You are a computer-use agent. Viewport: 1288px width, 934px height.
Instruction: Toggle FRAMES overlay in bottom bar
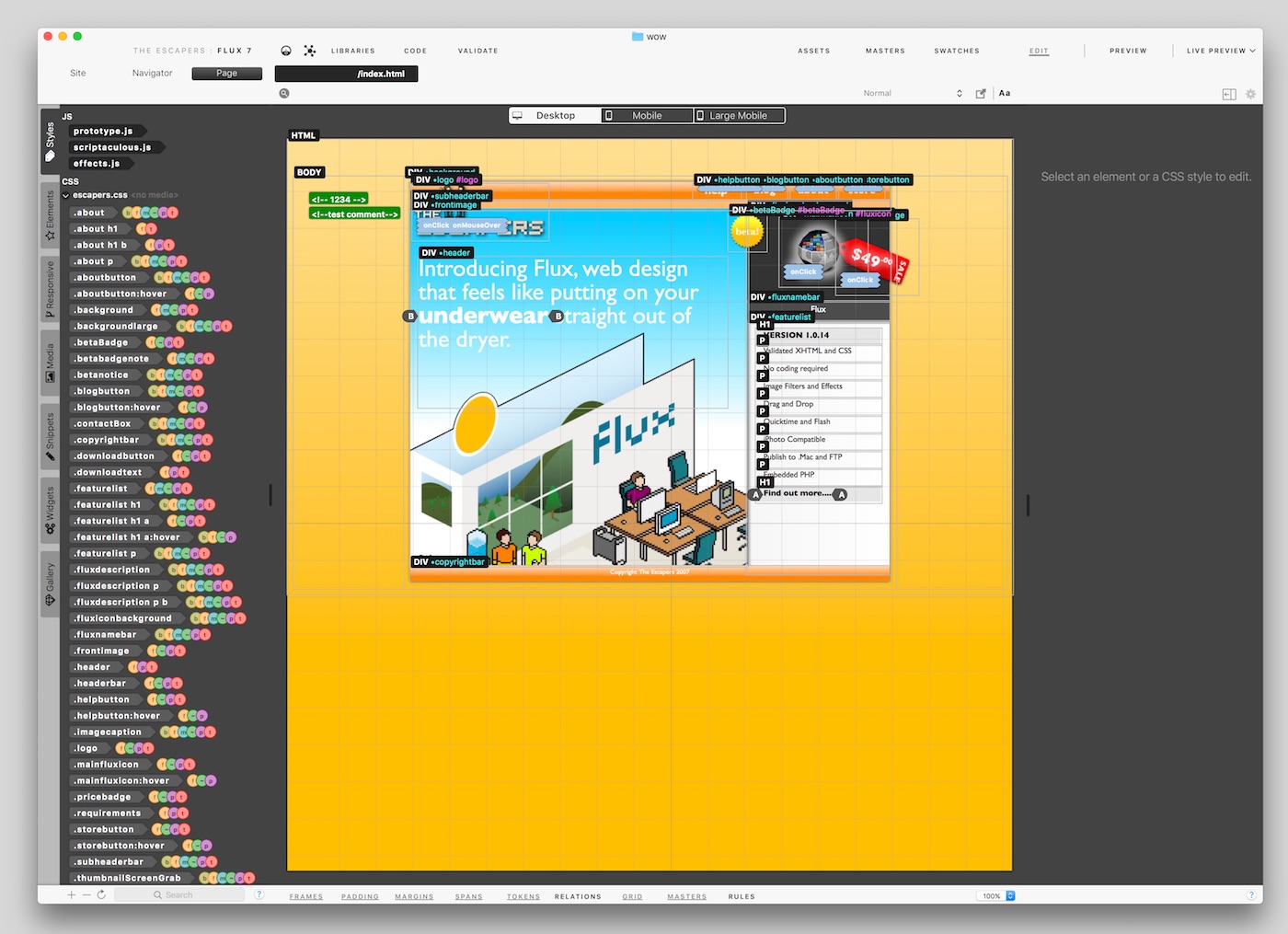click(x=306, y=896)
